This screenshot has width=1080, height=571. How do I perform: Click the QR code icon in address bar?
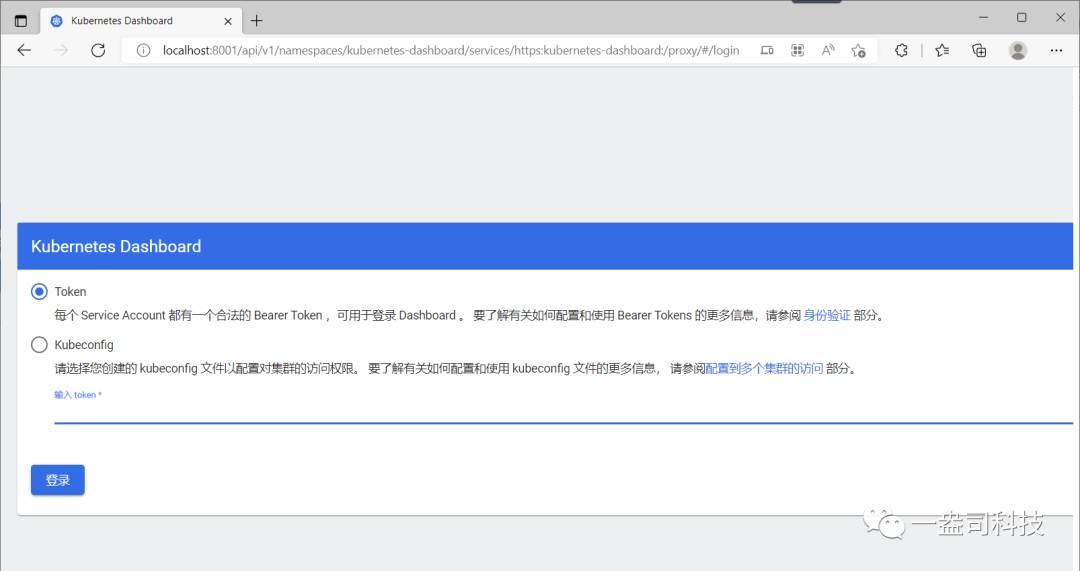coord(797,50)
